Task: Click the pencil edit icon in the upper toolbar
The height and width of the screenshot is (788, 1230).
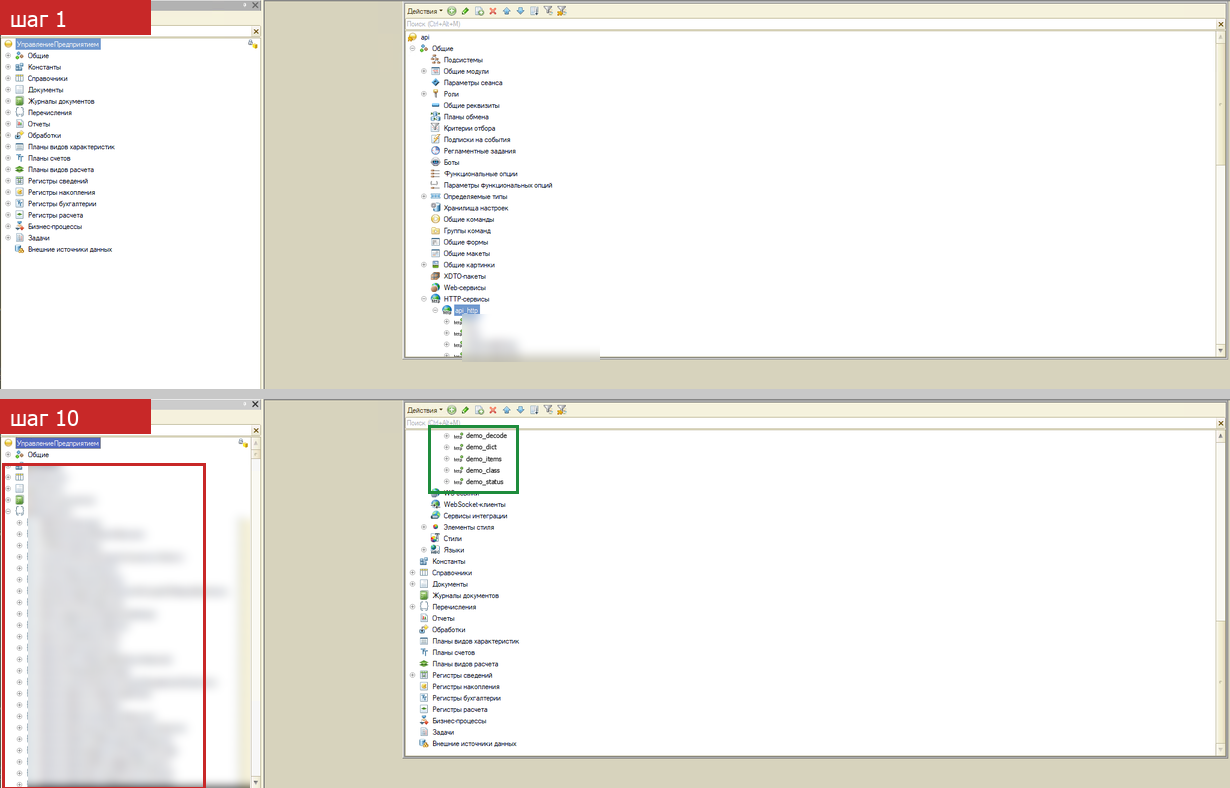Action: 465,11
